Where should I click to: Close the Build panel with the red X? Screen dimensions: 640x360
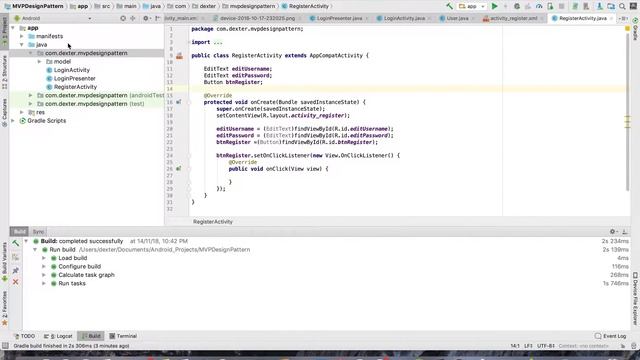coord(16,282)
